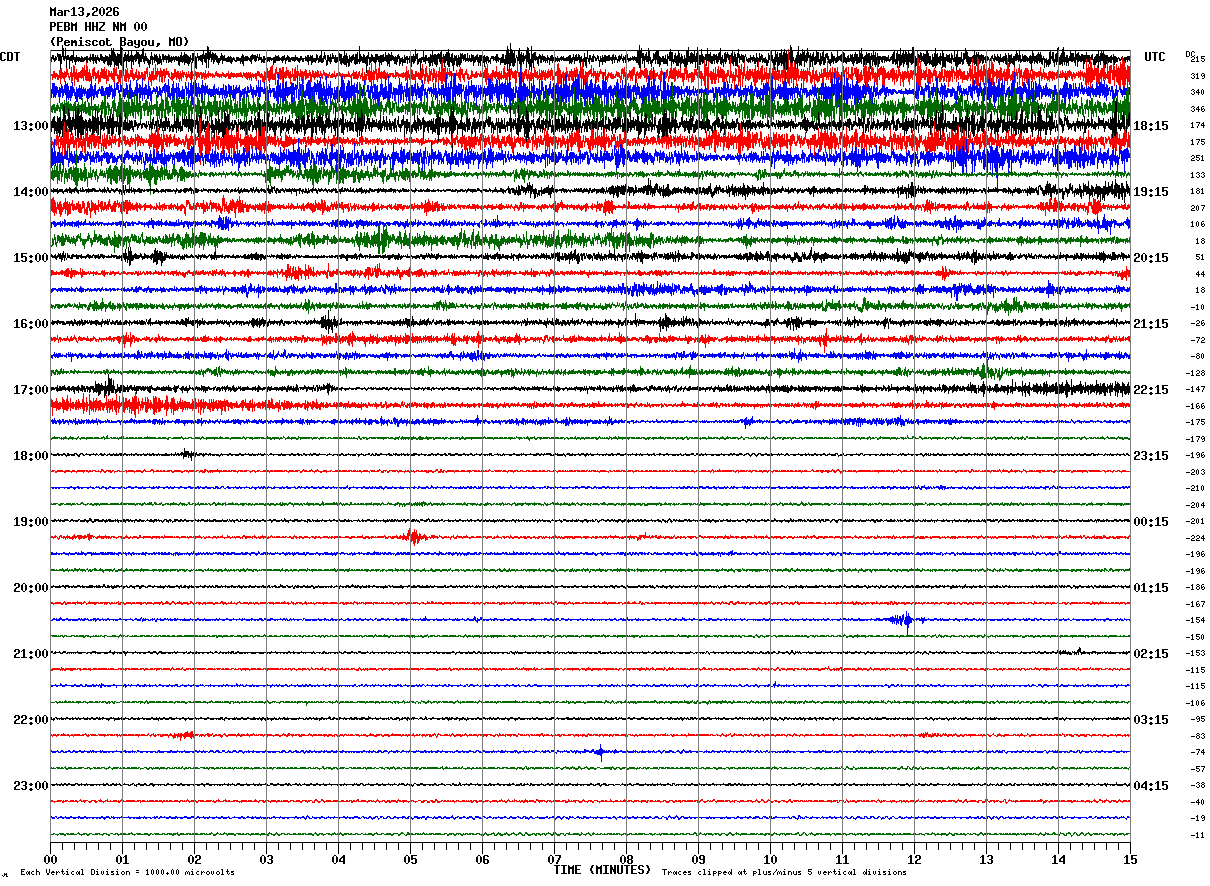Viewport: 1210px width, 886px height.
Task: Click minute tick label 15 on time axis
Action: 1130,859
